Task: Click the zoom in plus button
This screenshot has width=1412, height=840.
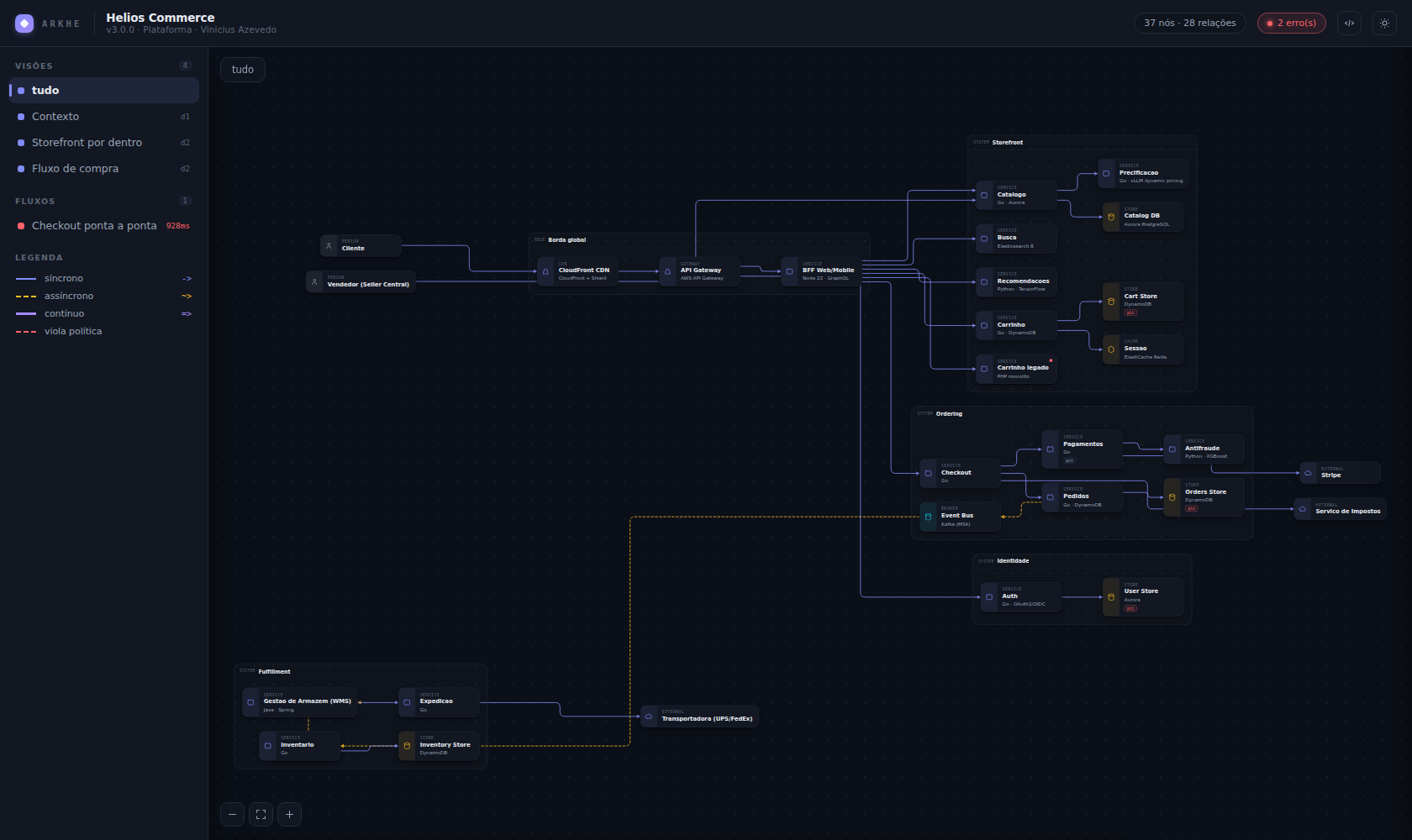Action: click(x=289, y=814)
